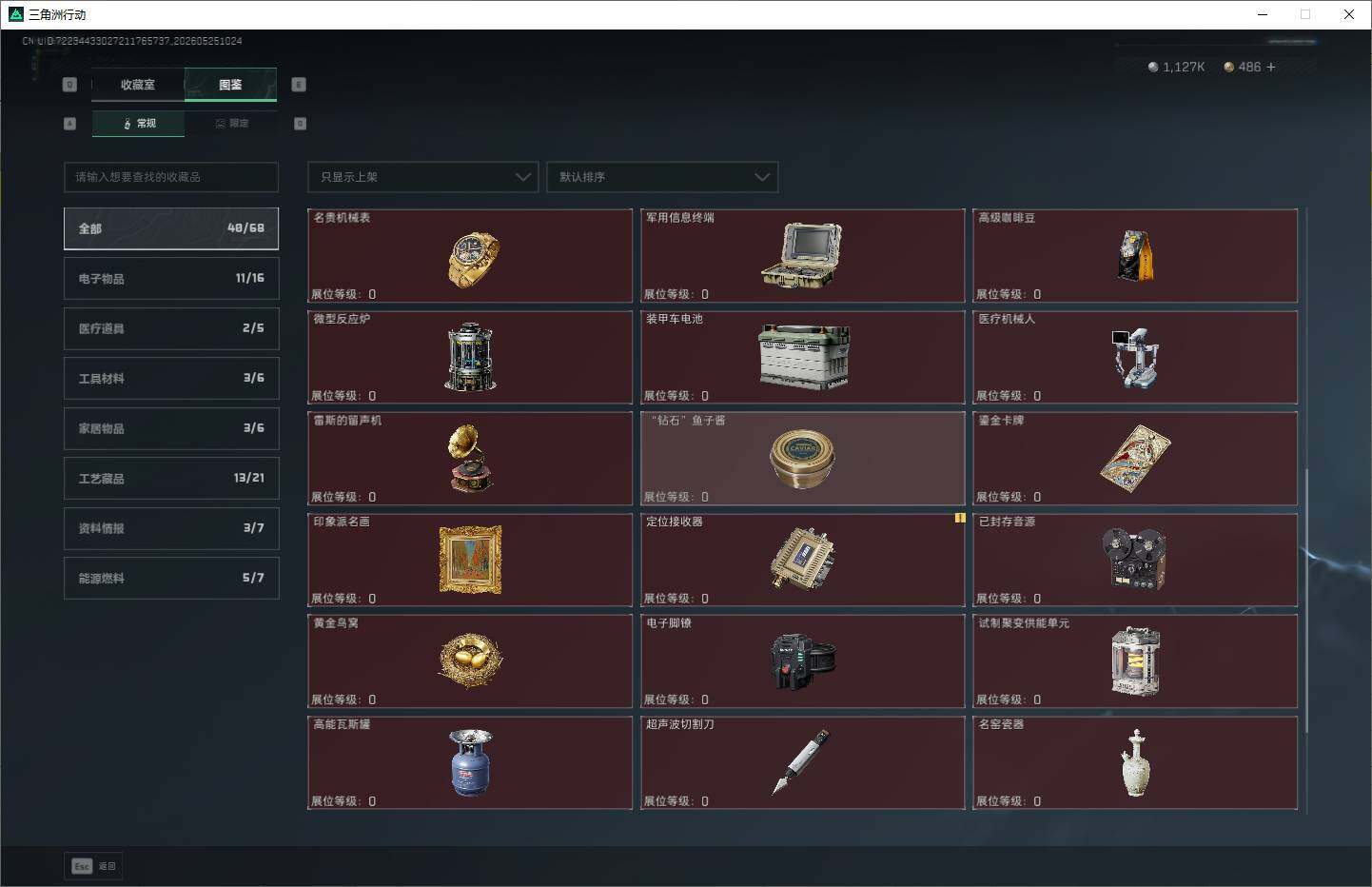Filter by 资料情报 category
1372x887 pixels.
[171, 527]
